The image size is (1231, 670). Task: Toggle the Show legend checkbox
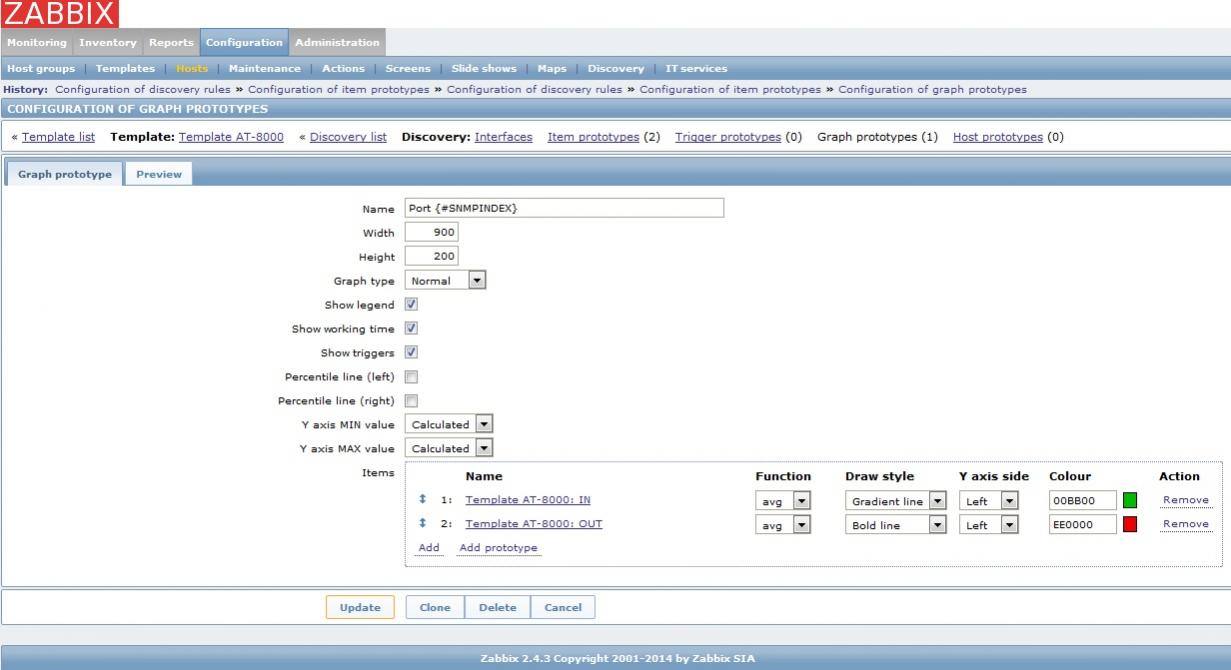411,304
